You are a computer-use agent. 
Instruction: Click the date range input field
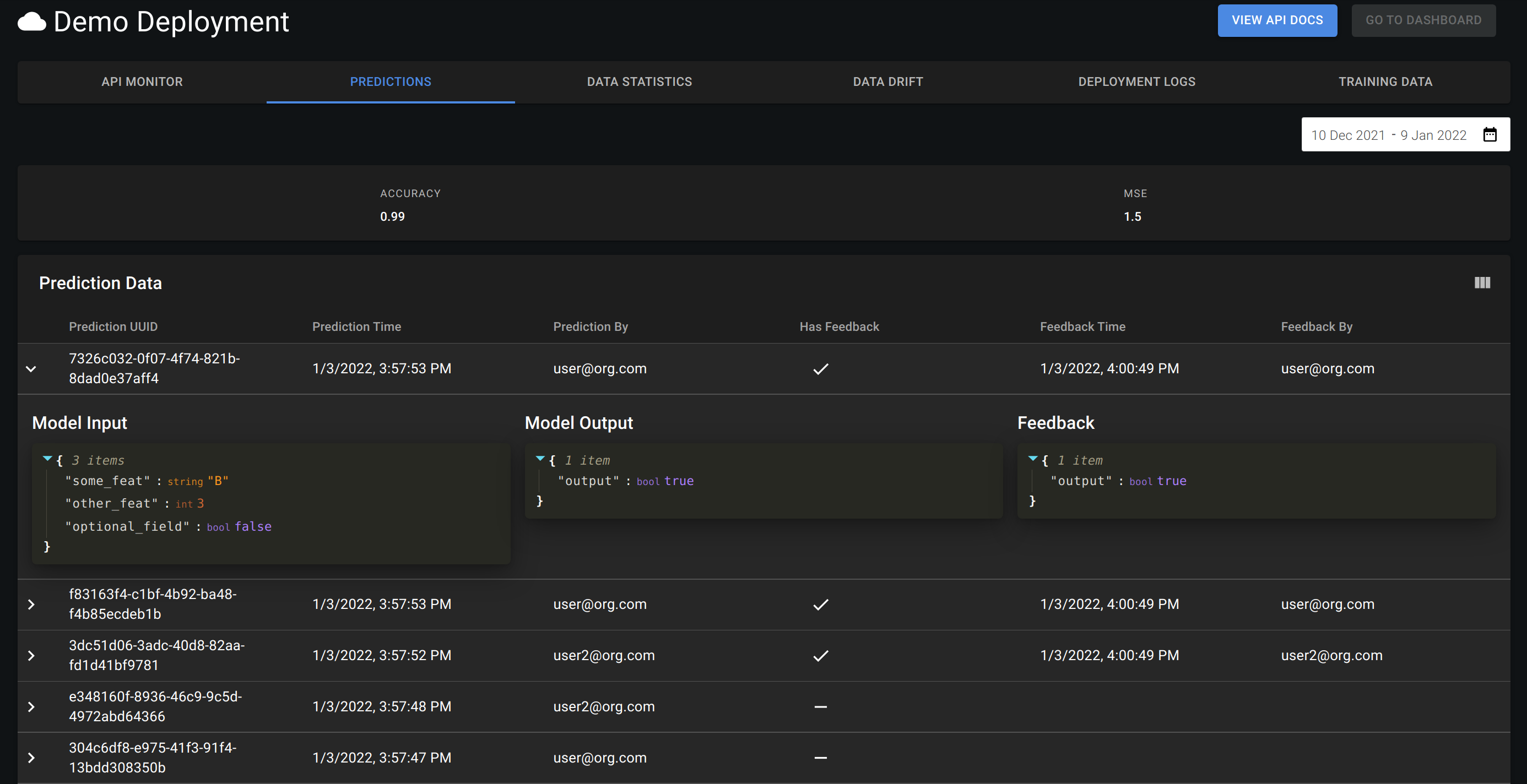pyautogui.click(x=1405, y=134)
